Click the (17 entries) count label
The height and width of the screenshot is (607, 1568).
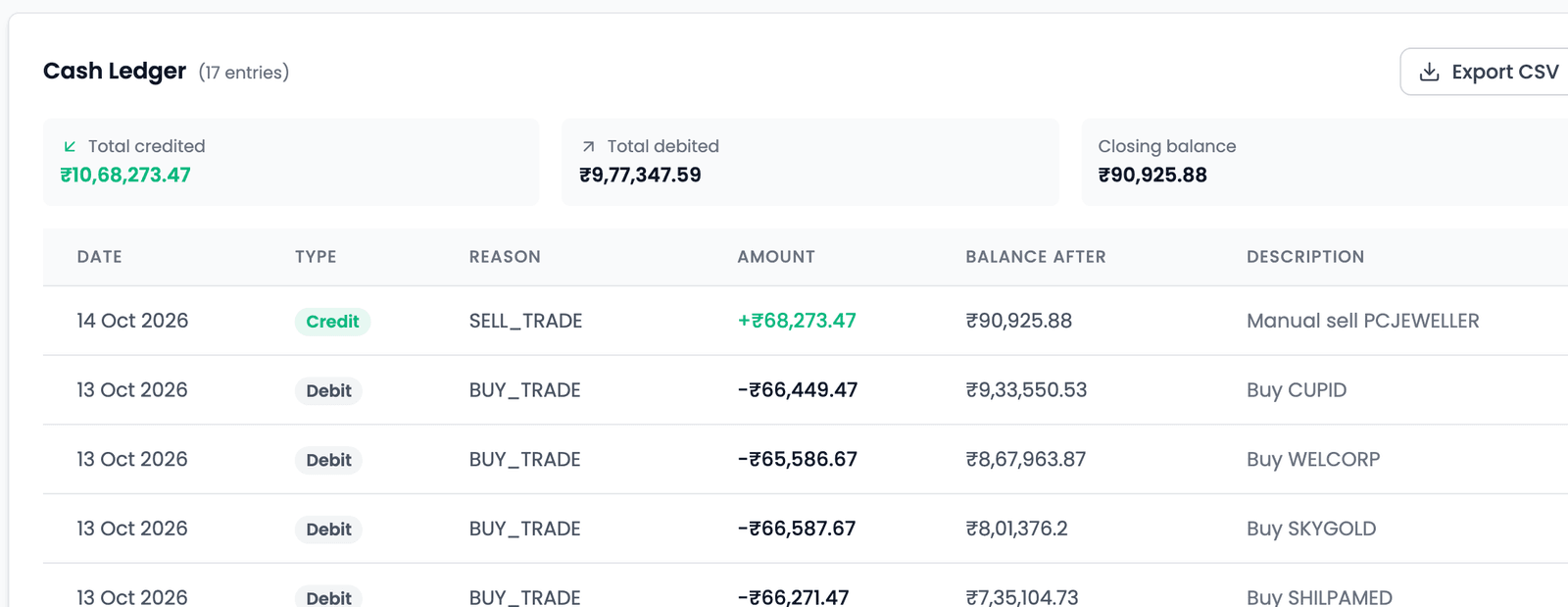244,73
